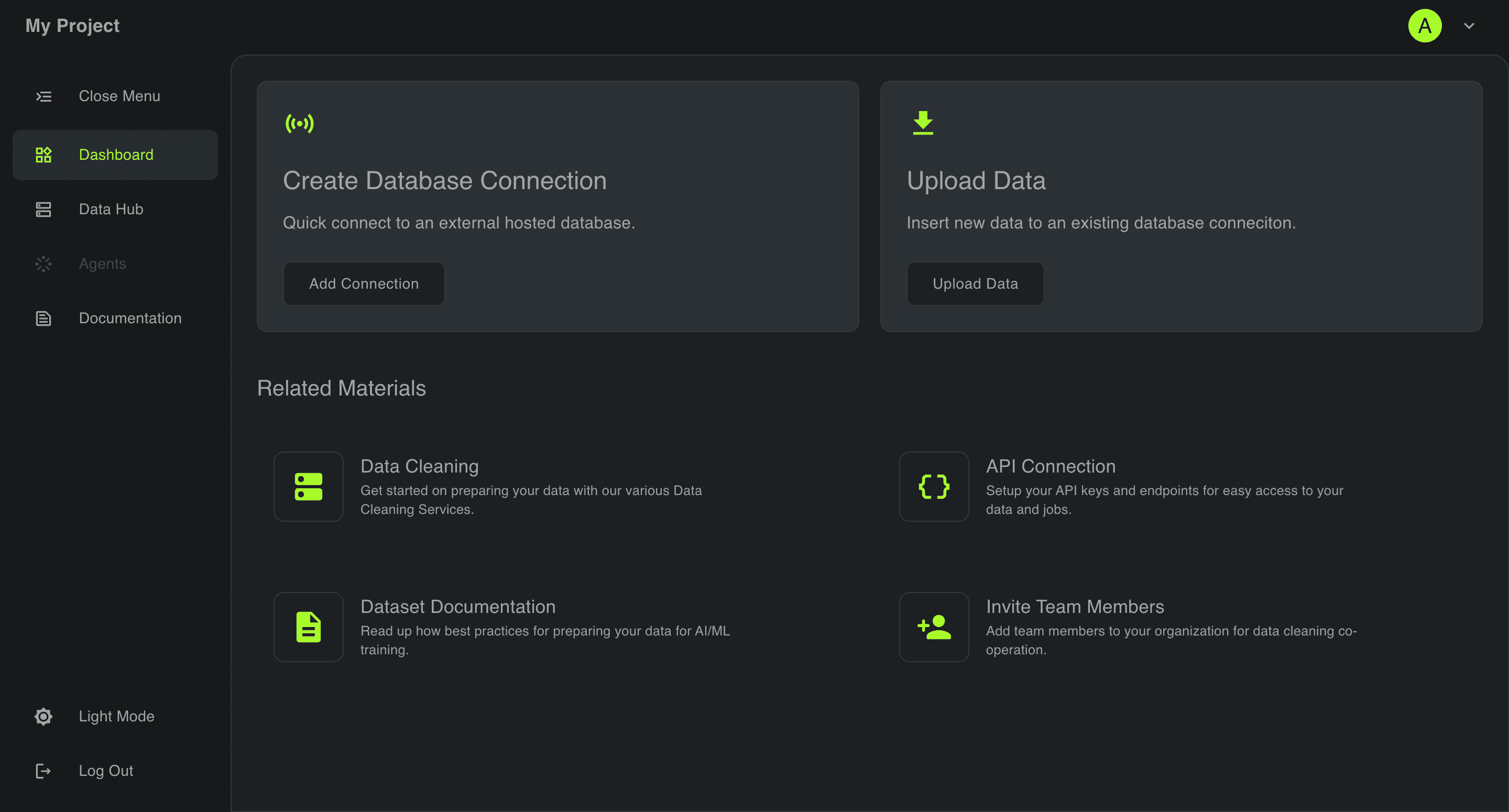Click text "Quick connect to an external hosted database."
Viewport: 1509px width, 812px height.
tap(458, 223)
